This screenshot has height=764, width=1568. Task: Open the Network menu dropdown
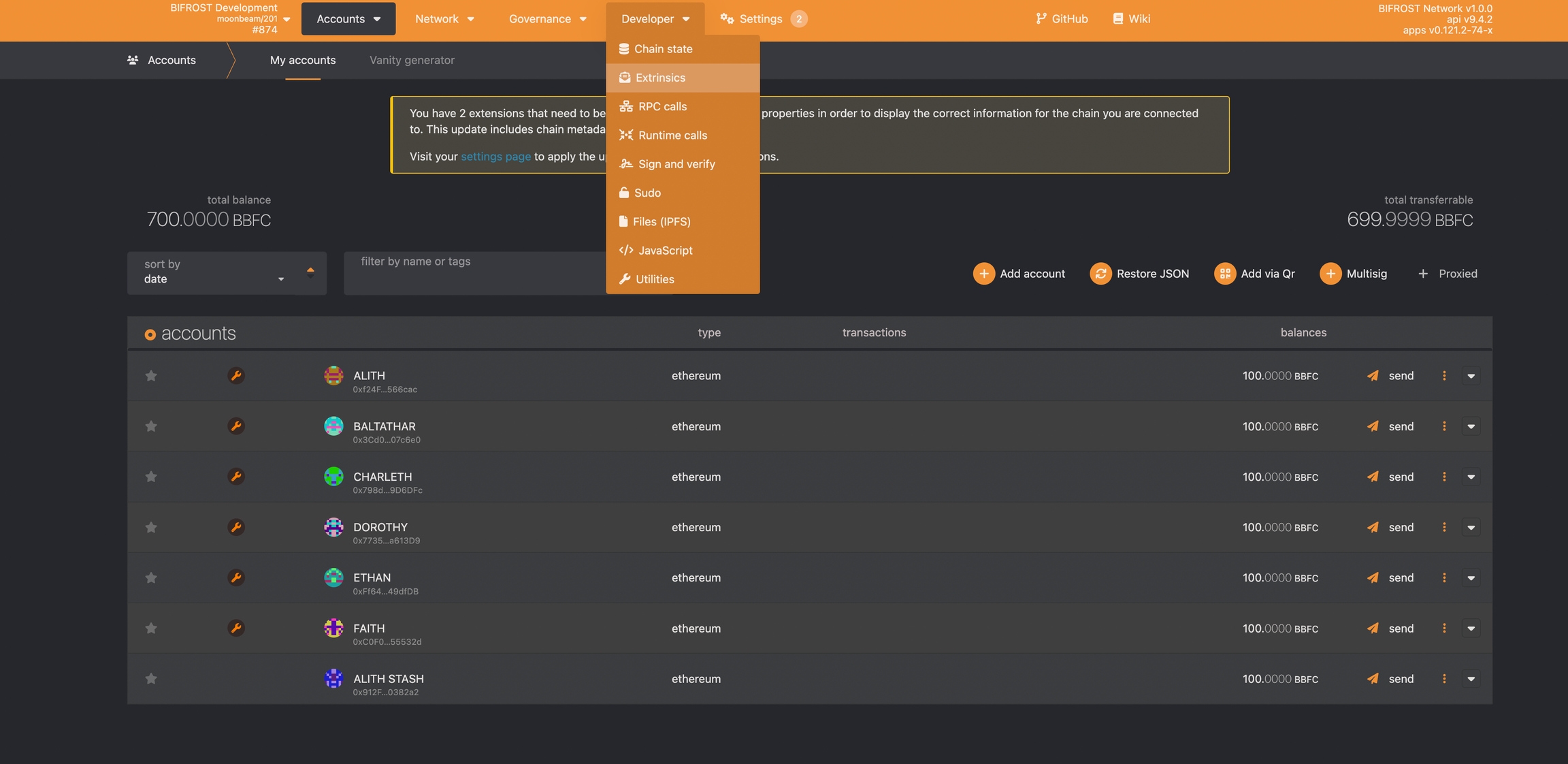(x=444, y=19)
